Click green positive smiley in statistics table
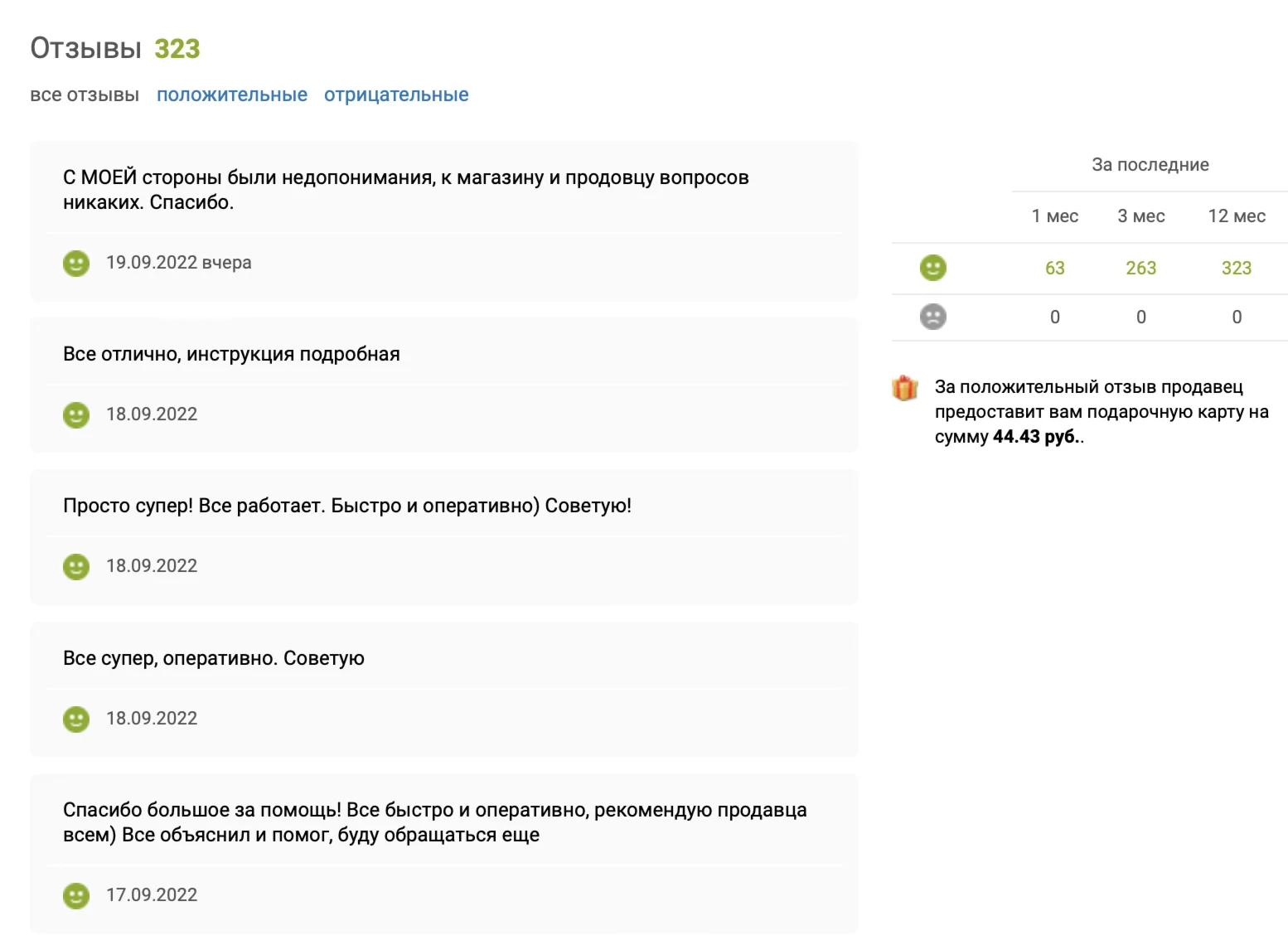The width and height of the screenshot is (1288, 945). pos(932,268)
